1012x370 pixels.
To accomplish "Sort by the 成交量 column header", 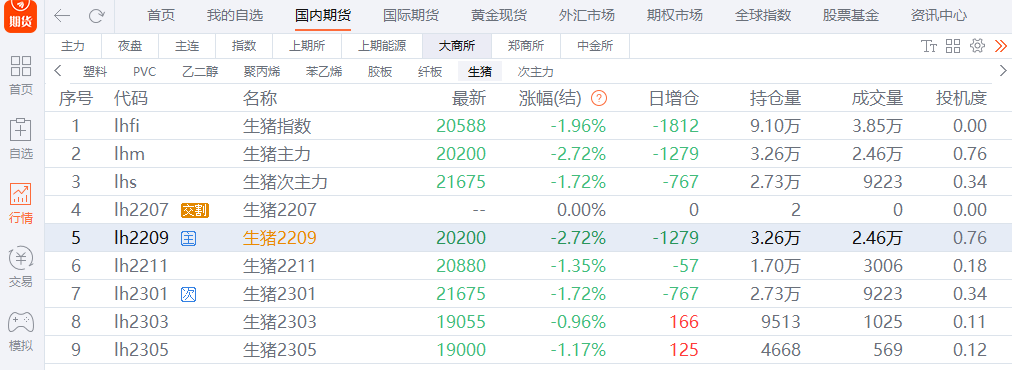I will point(876,98).
